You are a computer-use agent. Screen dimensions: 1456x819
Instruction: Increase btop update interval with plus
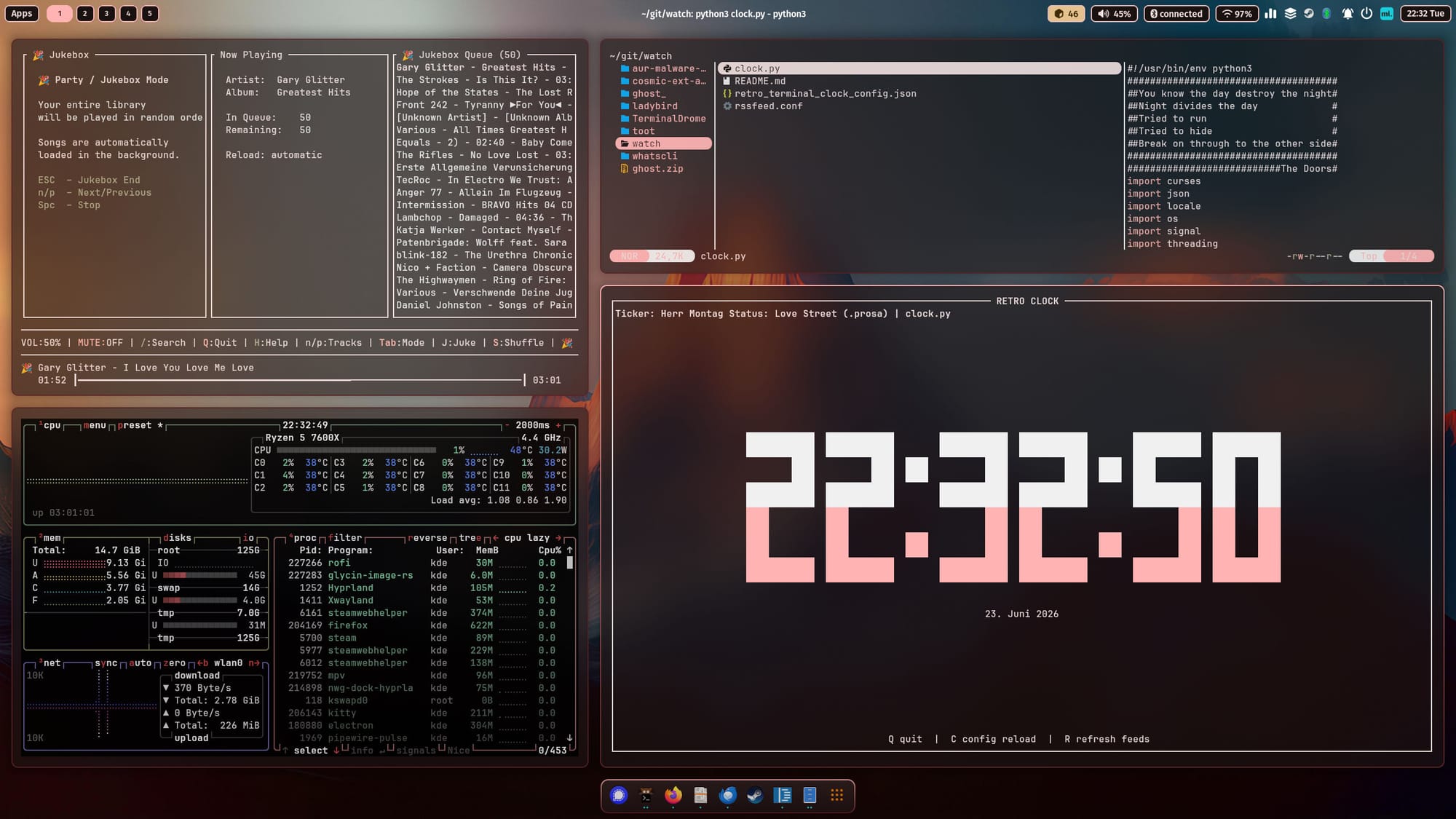(558, 425)
